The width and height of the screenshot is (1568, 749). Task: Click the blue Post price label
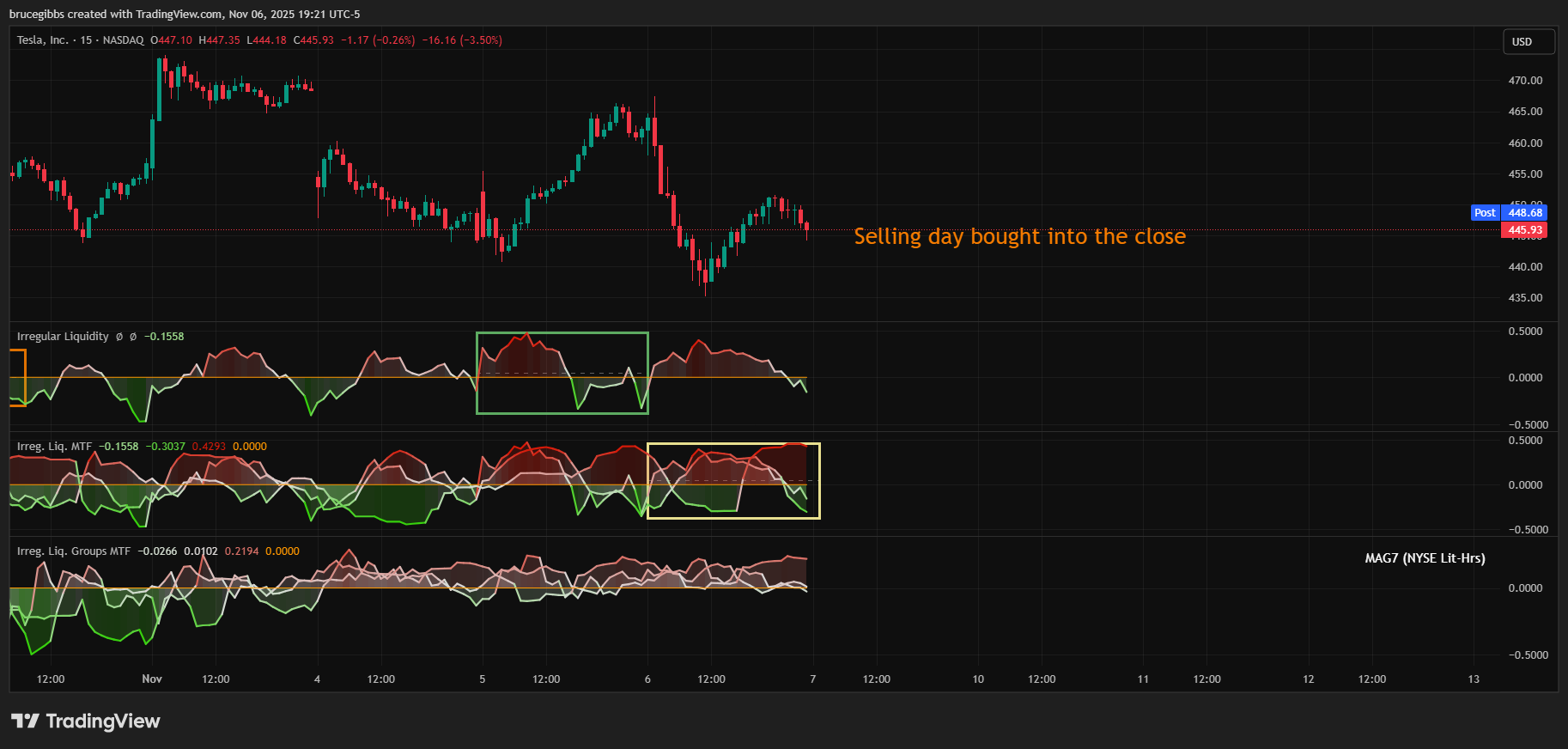[x=1485, y=213]
